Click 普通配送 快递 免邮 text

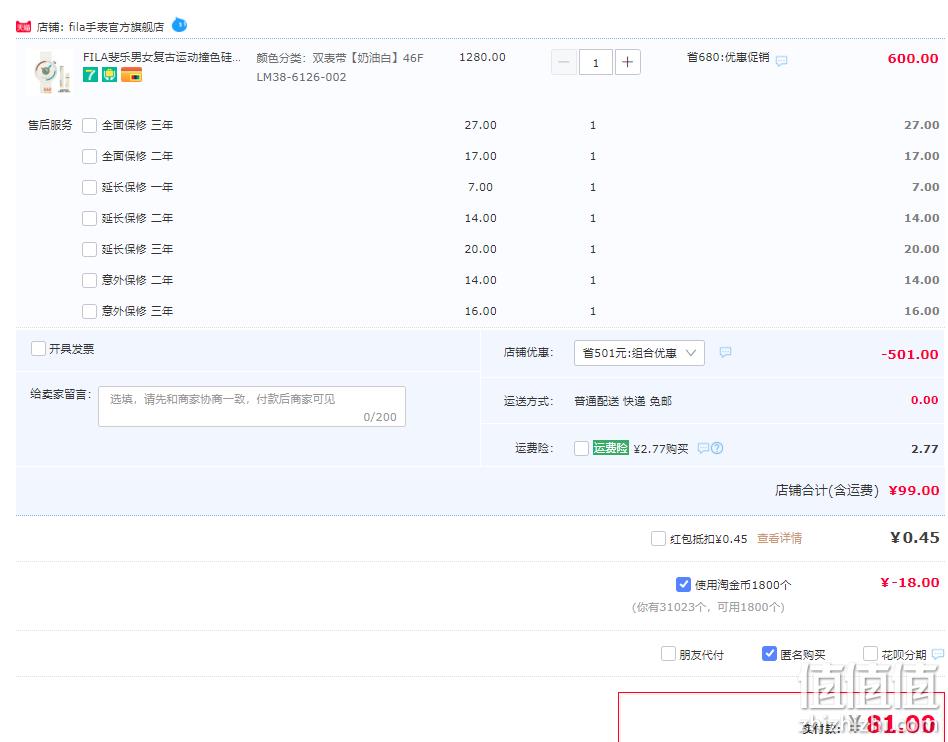pyautogui.click(x=623, y=401)
